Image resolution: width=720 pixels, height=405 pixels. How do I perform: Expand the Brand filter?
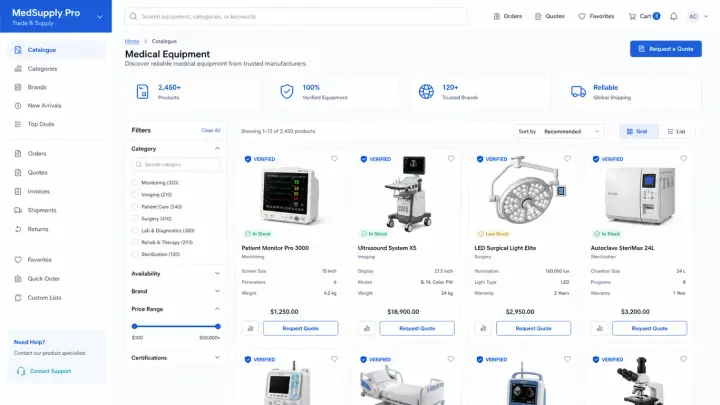(217, 291)
